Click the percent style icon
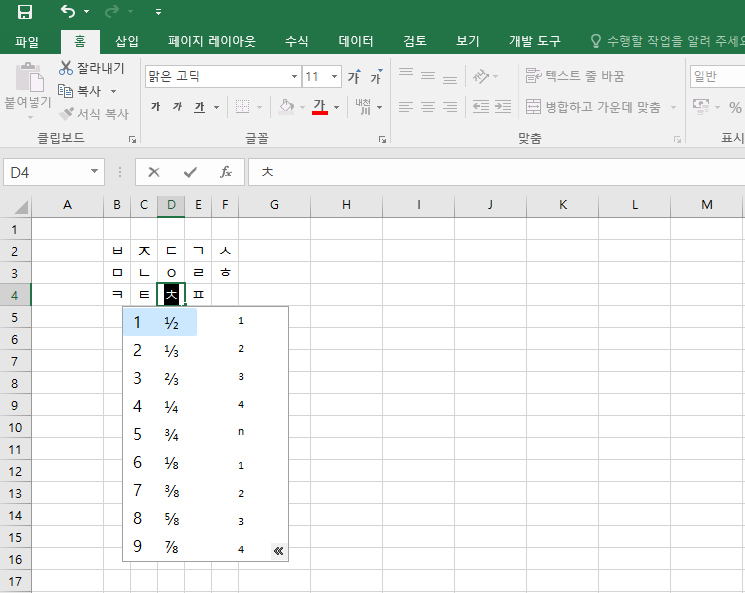 point(735,107)
